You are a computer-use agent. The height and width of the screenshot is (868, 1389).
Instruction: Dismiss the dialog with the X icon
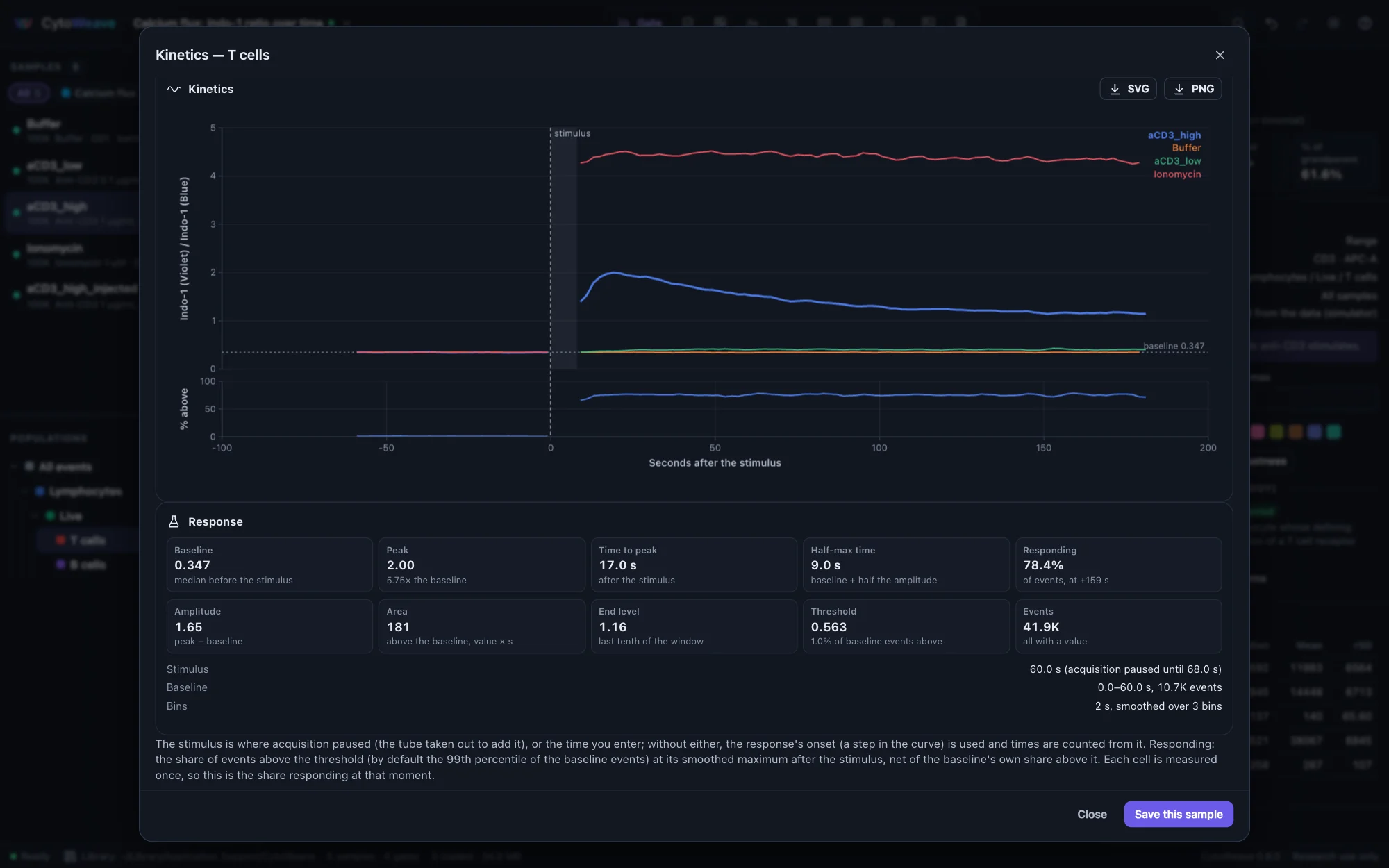(x=1220, y=55)
